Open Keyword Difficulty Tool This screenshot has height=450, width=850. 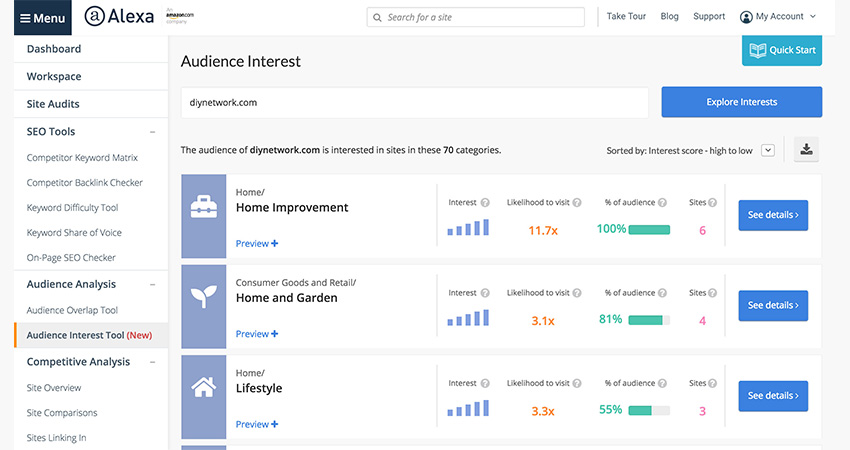(73, 208)
